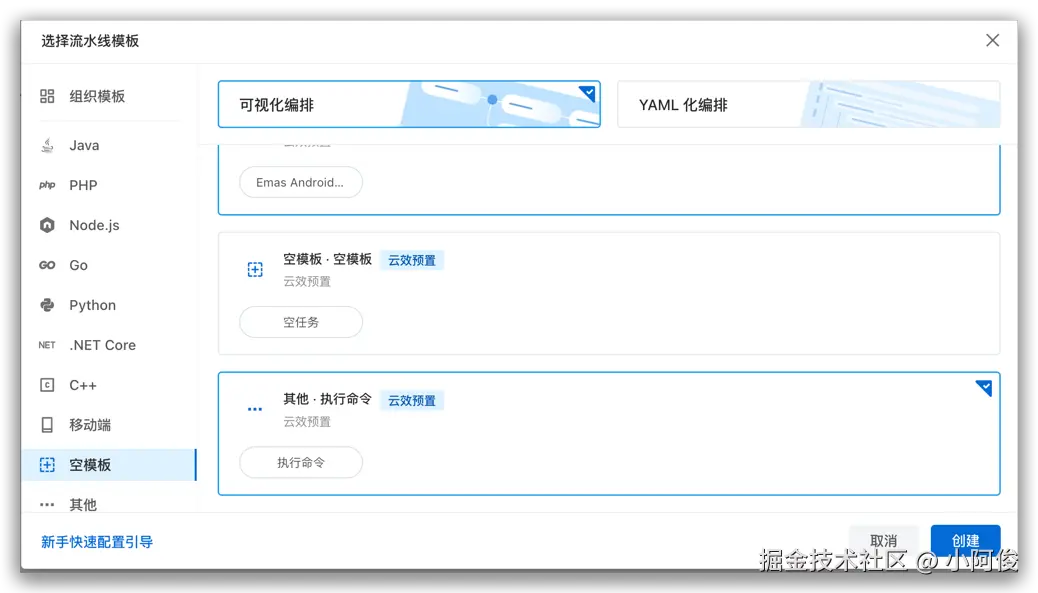Click the 组织模板 grid icon

(x=47, y=96)
